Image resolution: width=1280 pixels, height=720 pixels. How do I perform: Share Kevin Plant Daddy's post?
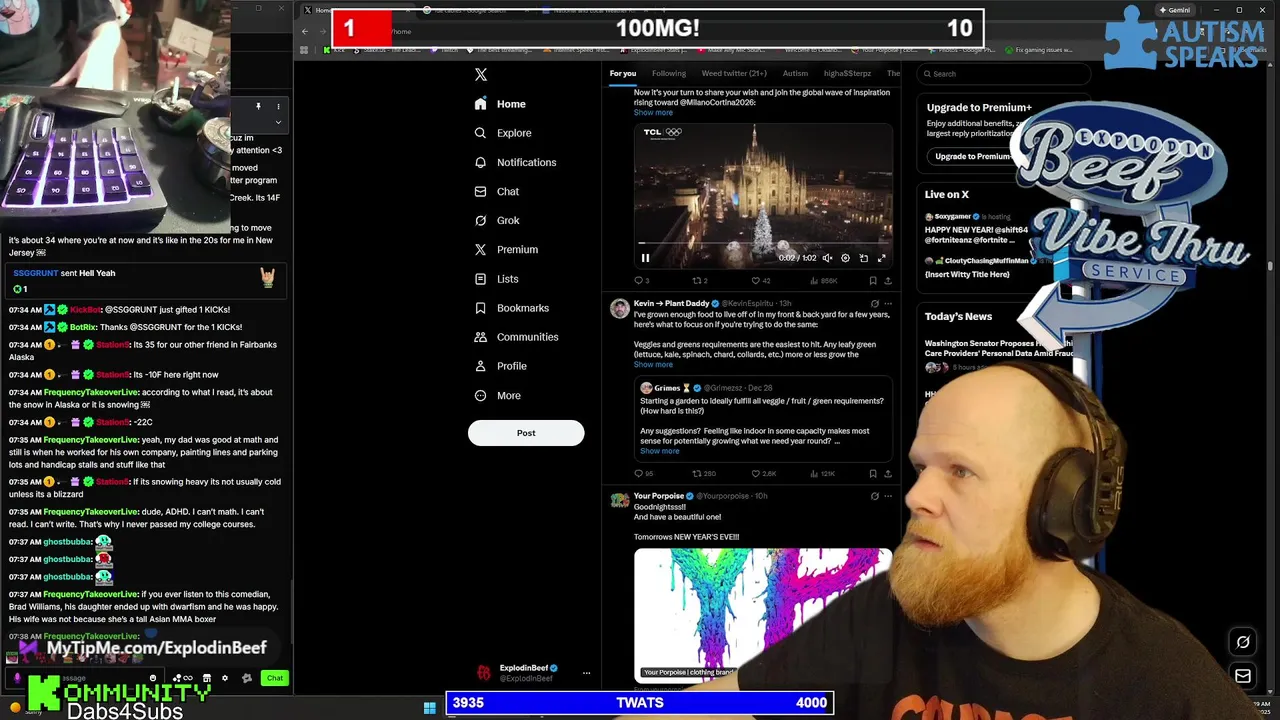pyautogui.click(x=887, y=474)
